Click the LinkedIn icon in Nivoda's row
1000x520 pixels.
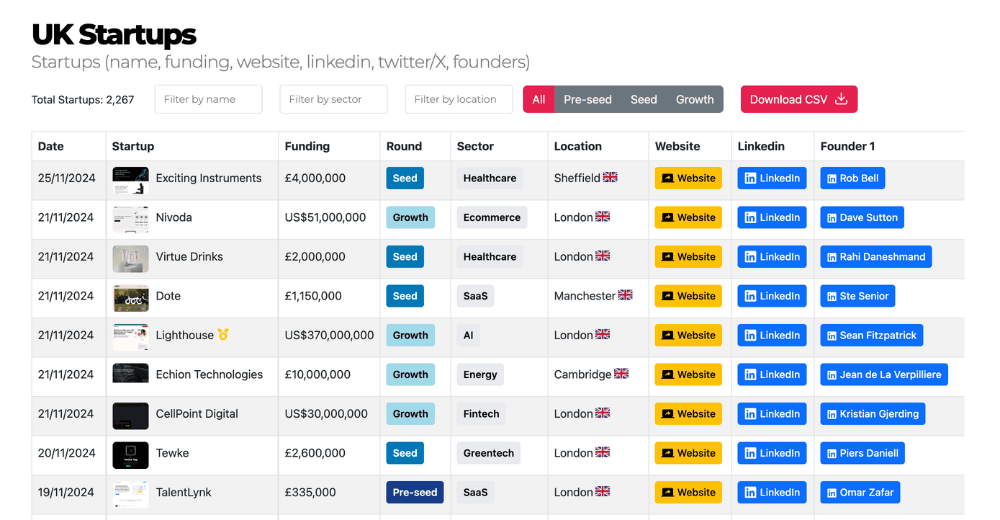[750, 218]
